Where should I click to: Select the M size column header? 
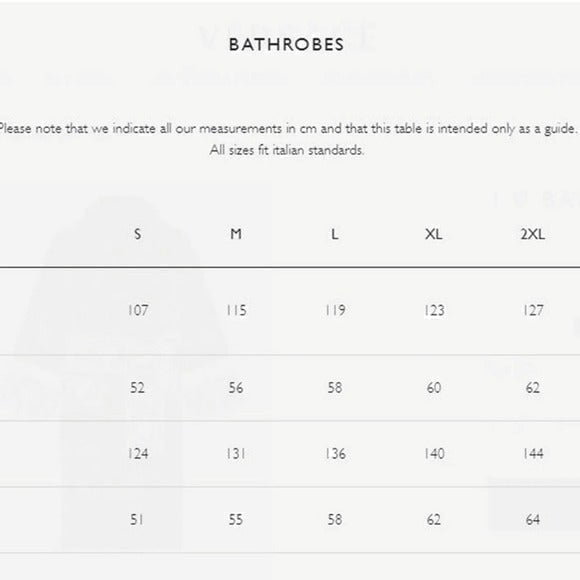236,234
